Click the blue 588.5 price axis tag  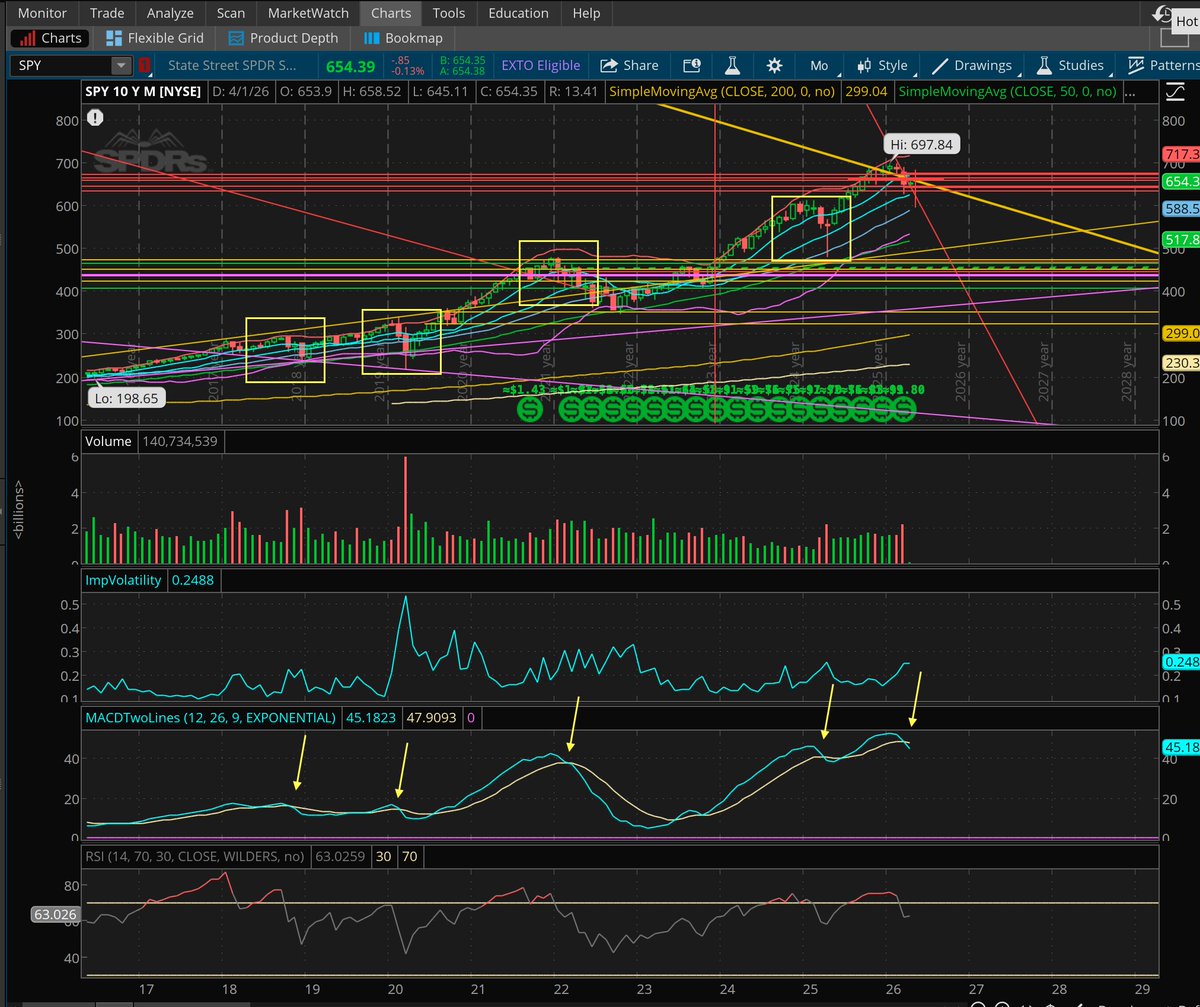tap(1181, 211)
